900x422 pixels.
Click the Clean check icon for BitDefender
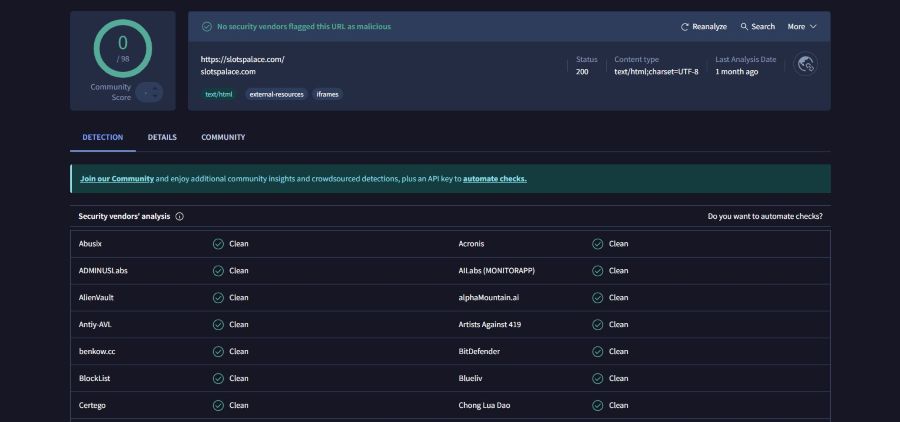click(598, 351)
